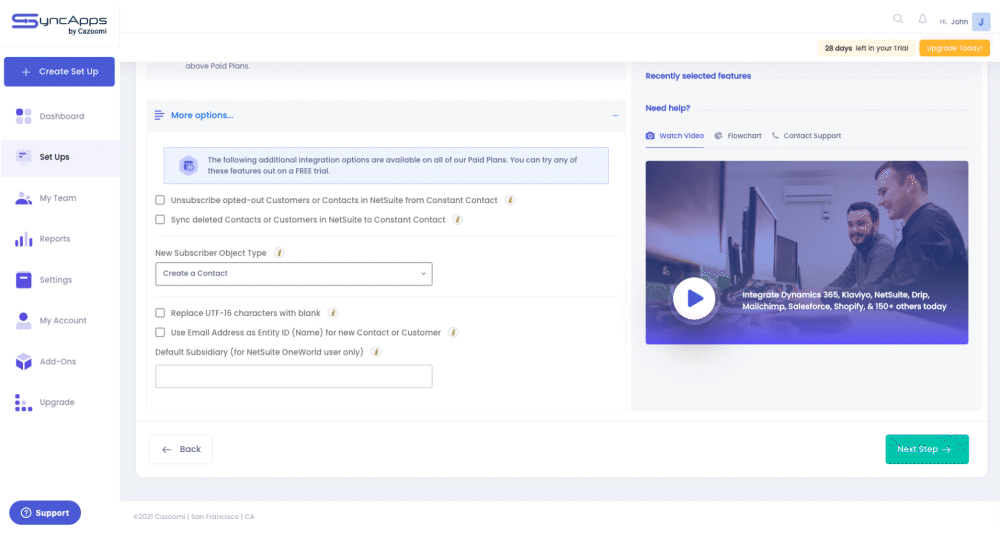Click the Need help? heading
The width and height of the screenshot is (1000, 542).
coord(668,108)
